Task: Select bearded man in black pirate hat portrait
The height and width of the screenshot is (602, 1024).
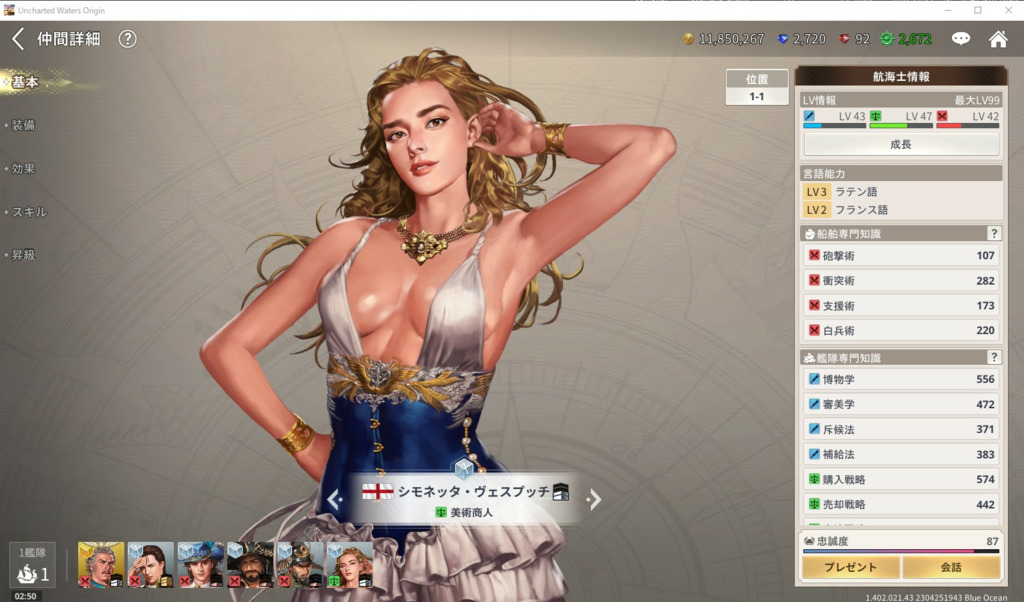Action: (x=250, y=565)
